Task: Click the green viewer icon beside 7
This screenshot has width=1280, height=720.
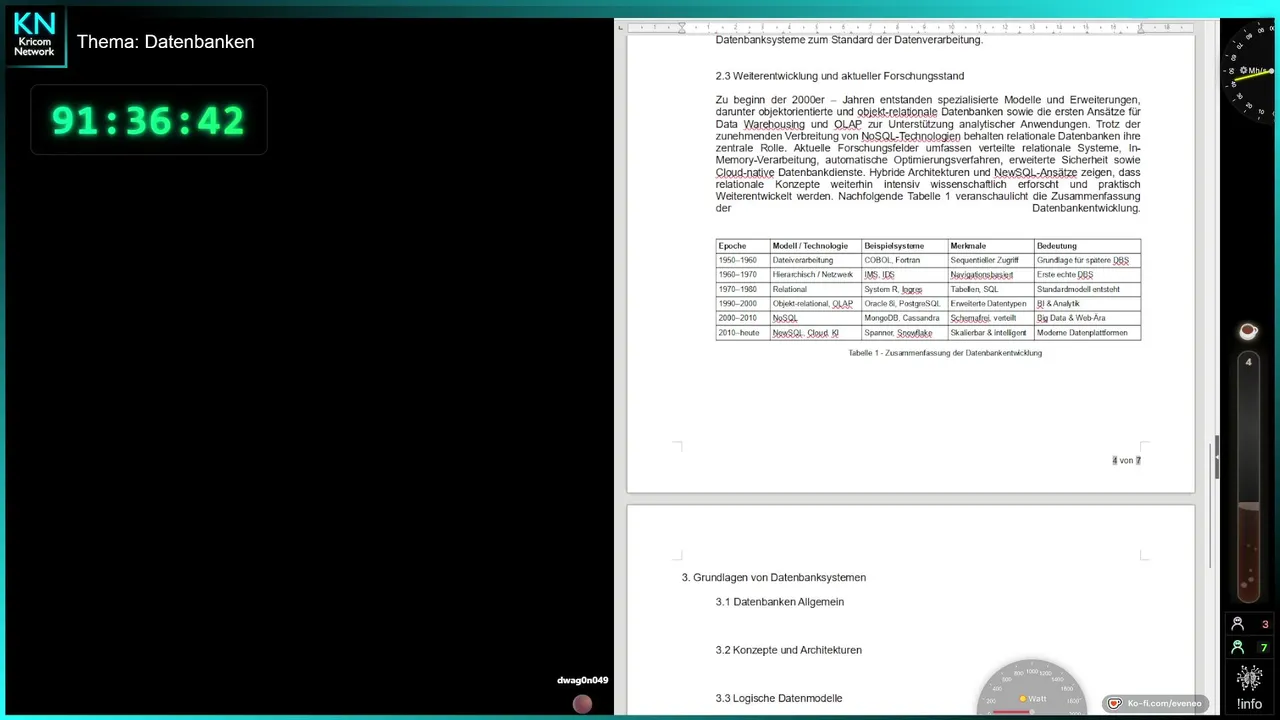Action: tap(1238, 647)
